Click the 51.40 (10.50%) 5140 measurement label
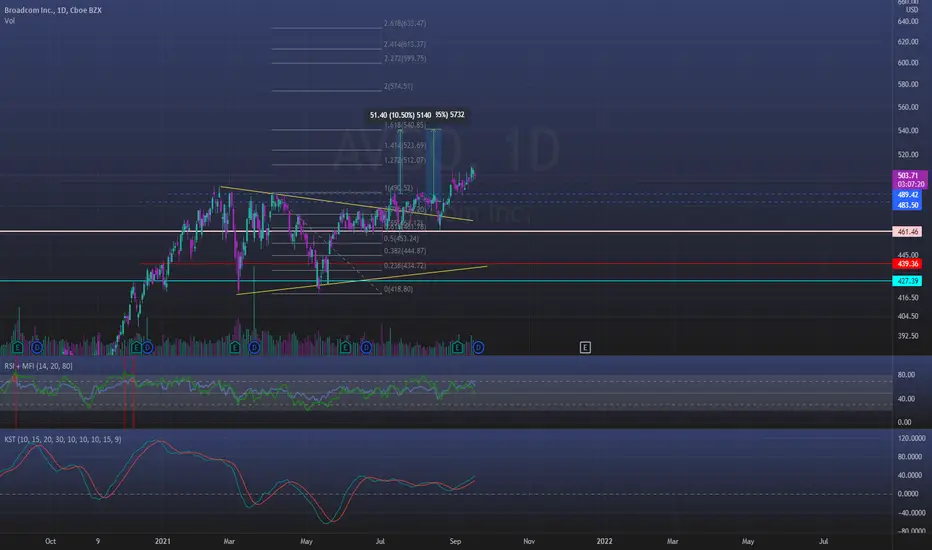This screenshot has height=550, width=932. pos(401,115)
